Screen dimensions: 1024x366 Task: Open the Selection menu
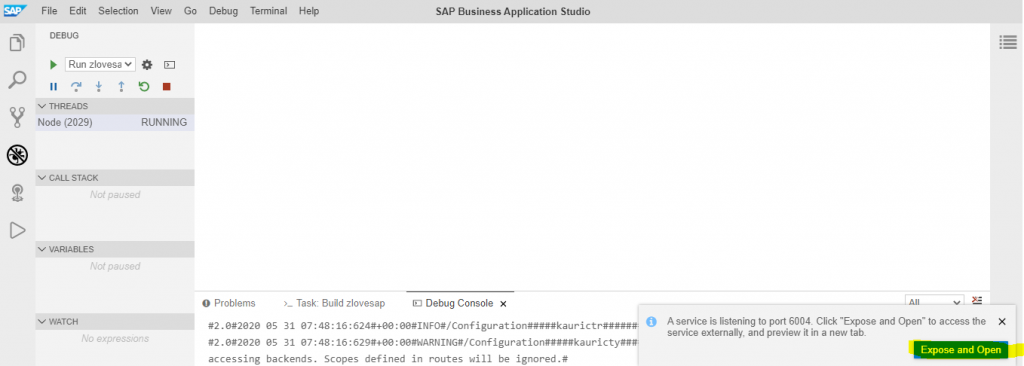click(118, 11)
